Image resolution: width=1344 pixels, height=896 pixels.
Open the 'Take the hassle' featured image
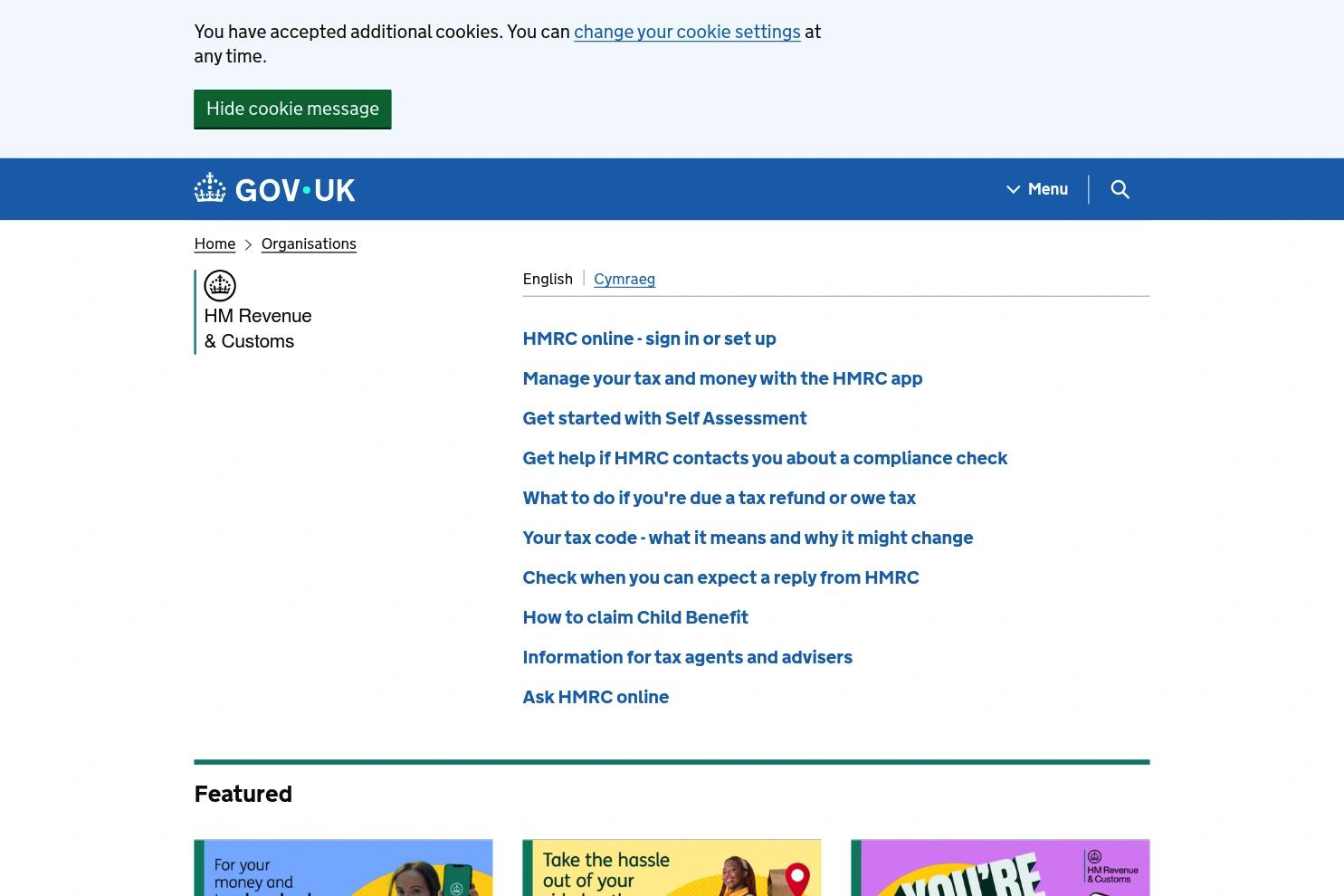(672, 868)
